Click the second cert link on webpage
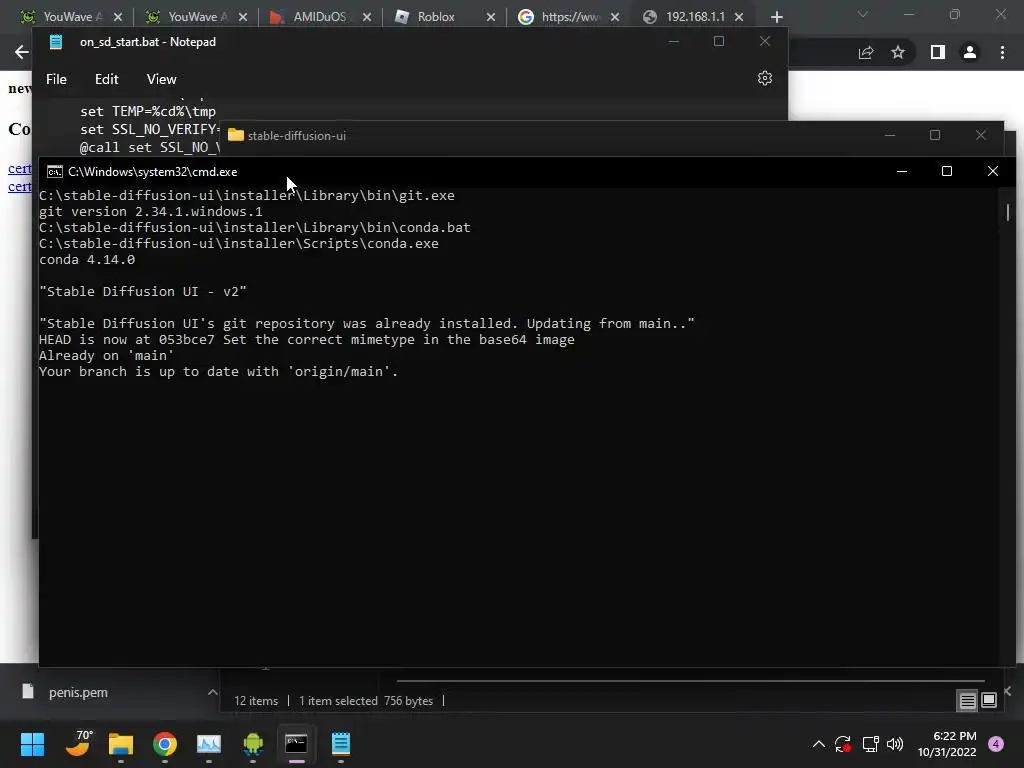 pos(20,187)
